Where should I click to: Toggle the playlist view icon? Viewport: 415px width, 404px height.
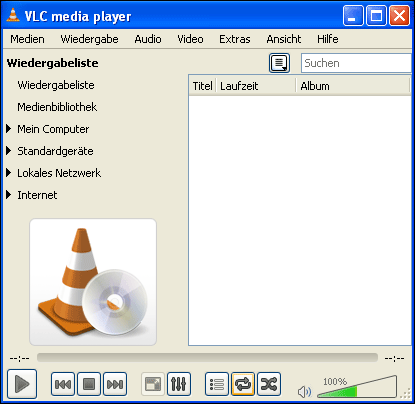click(x=217, y=384)
